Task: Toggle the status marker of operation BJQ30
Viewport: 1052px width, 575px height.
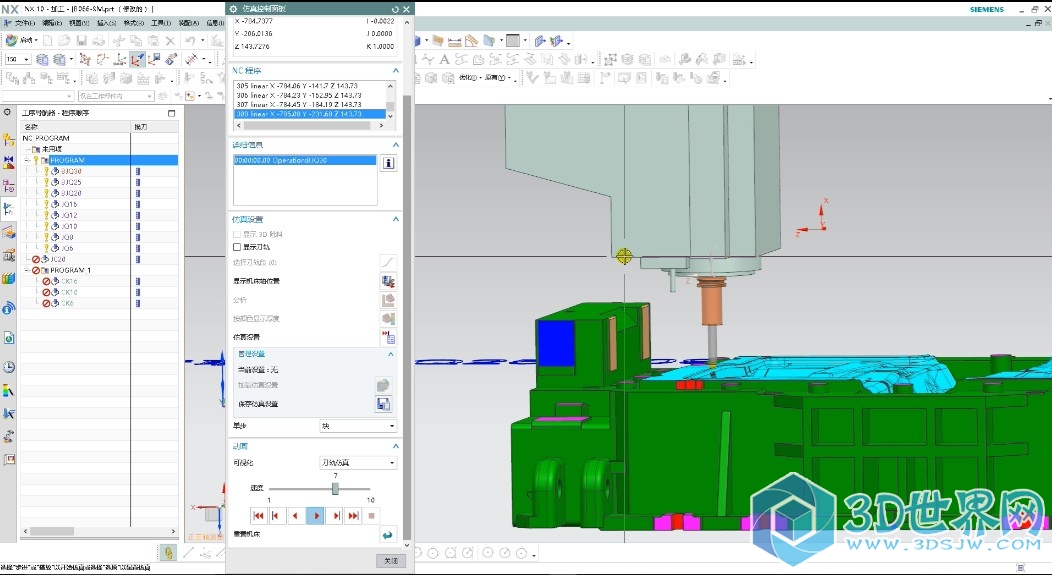Action: (x=46, y=171)
